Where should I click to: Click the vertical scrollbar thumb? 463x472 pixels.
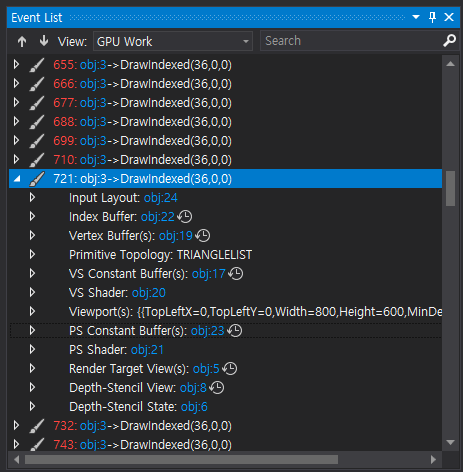[x=450, y=189]
